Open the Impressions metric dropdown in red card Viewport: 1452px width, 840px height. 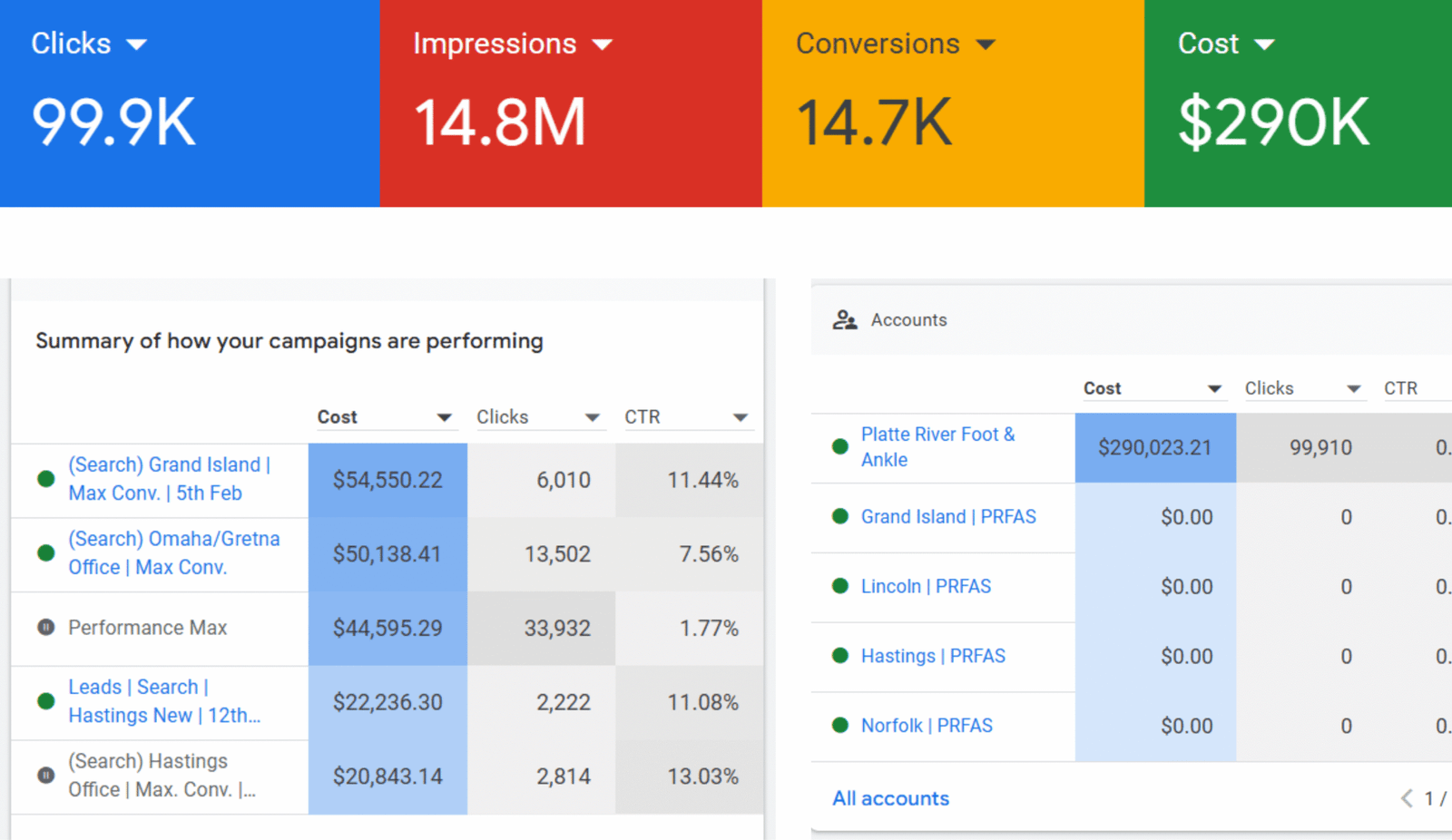[x=602, y=44]
